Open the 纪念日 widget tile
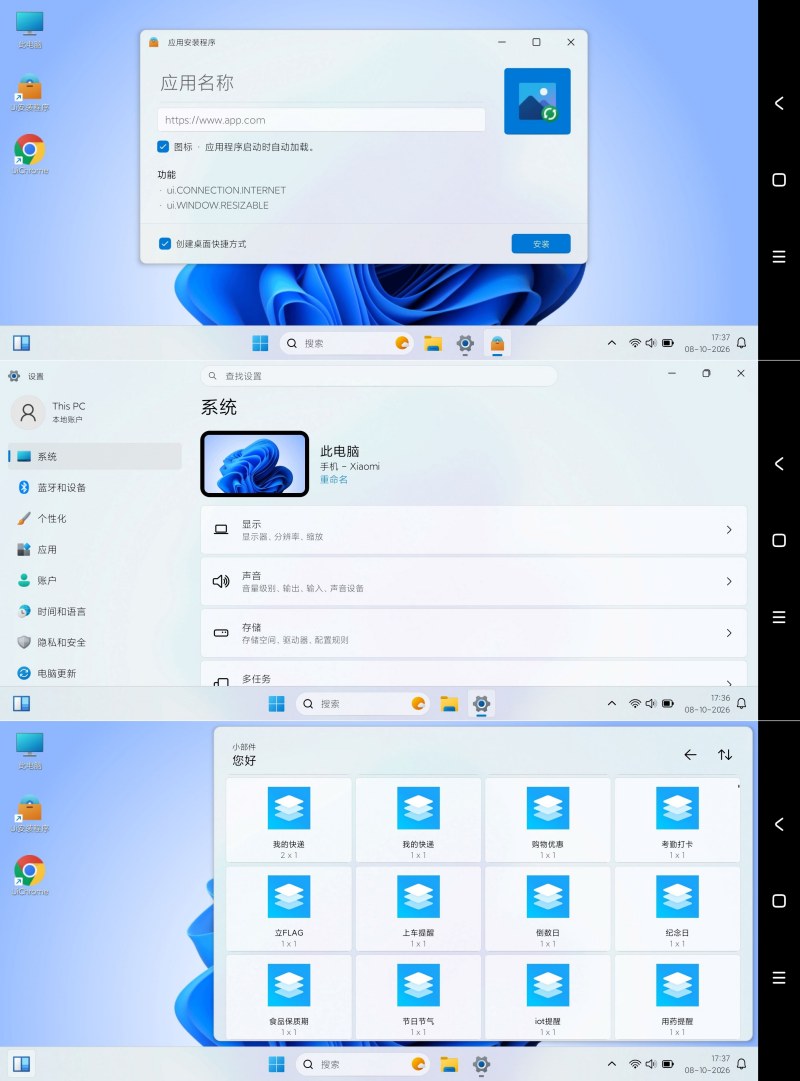 coord(677,909)
